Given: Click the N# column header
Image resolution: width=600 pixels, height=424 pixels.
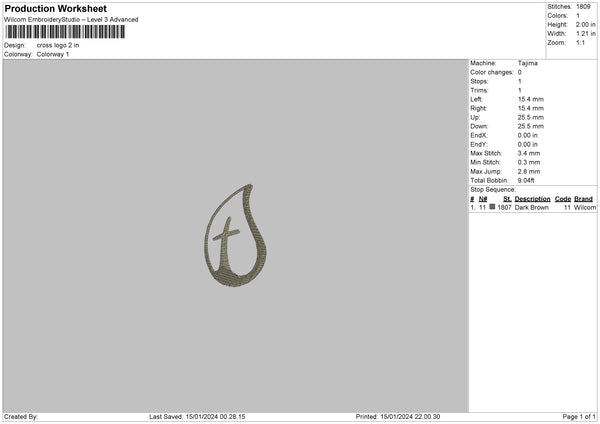Looking at the screenshot, I should [483, 199].
